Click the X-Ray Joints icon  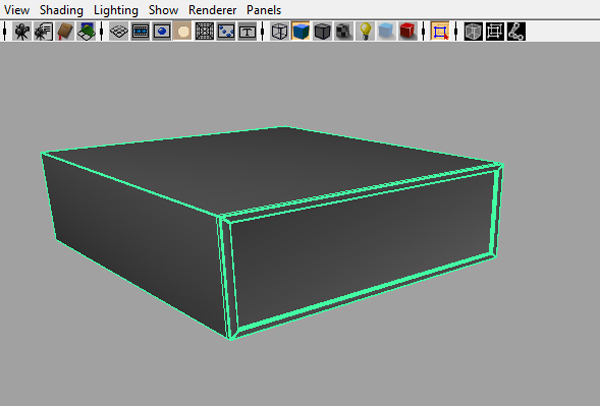pos(516,31)
